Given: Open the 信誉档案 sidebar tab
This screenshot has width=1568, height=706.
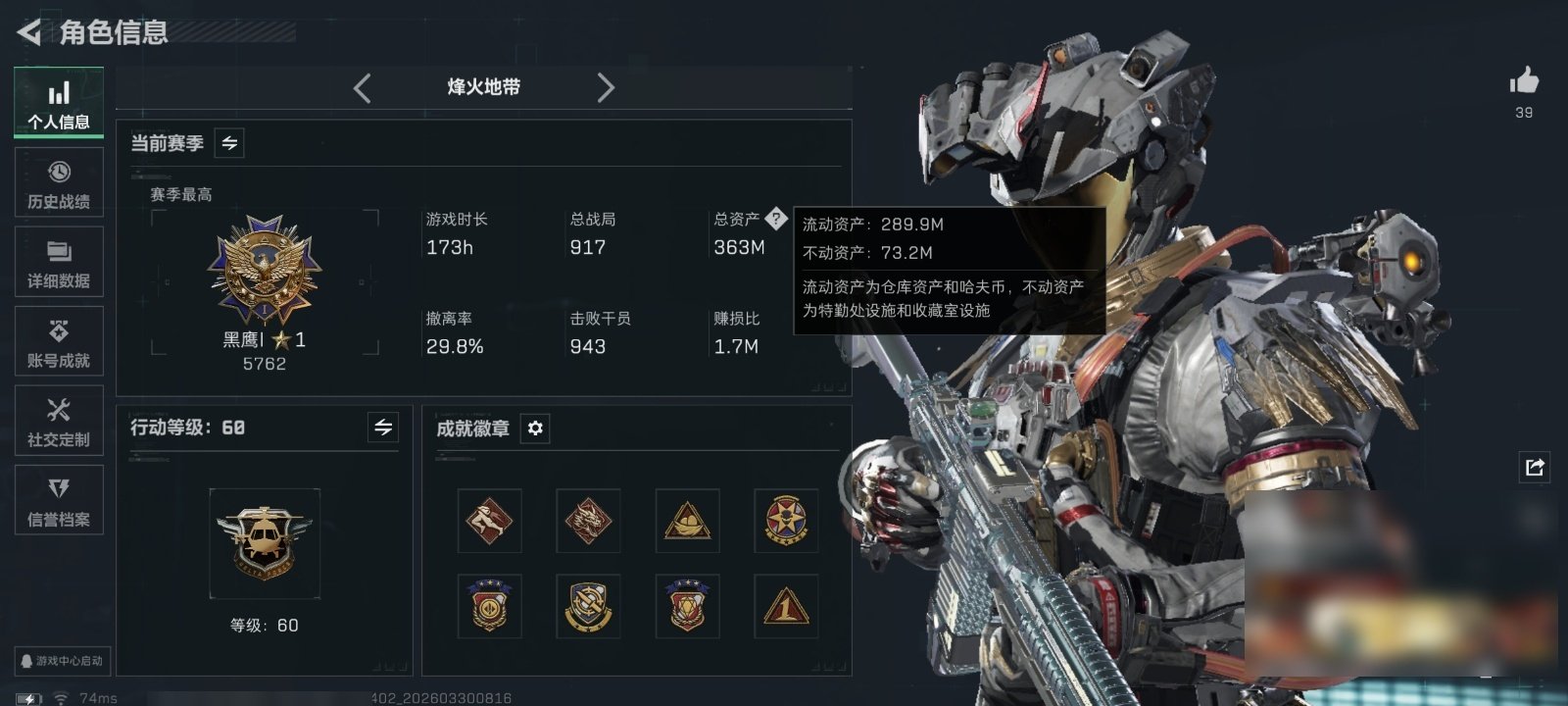Looking at the screenshot, I should coord(59,501).
